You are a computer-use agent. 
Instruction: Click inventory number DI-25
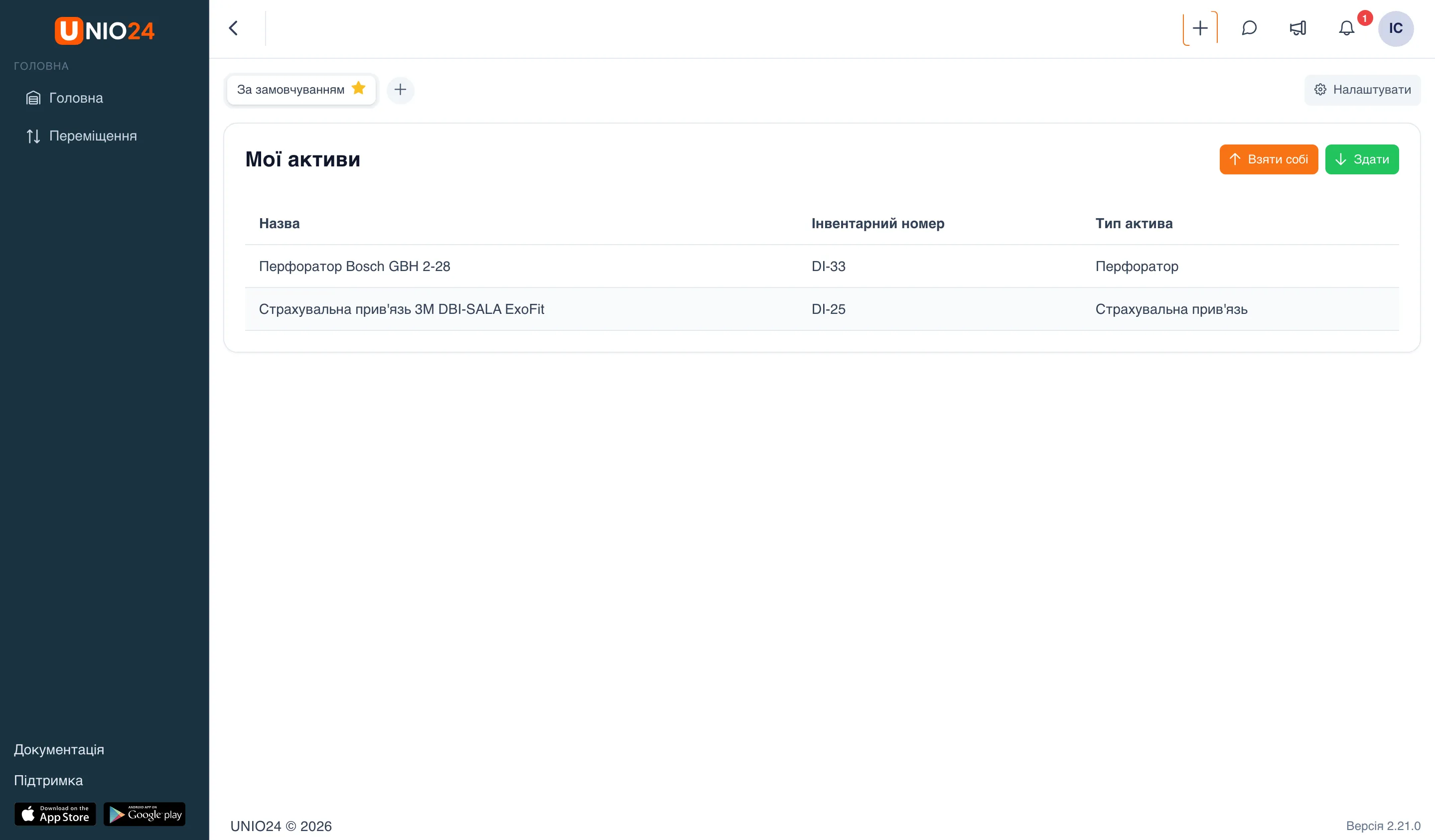(x=828, y=309)
